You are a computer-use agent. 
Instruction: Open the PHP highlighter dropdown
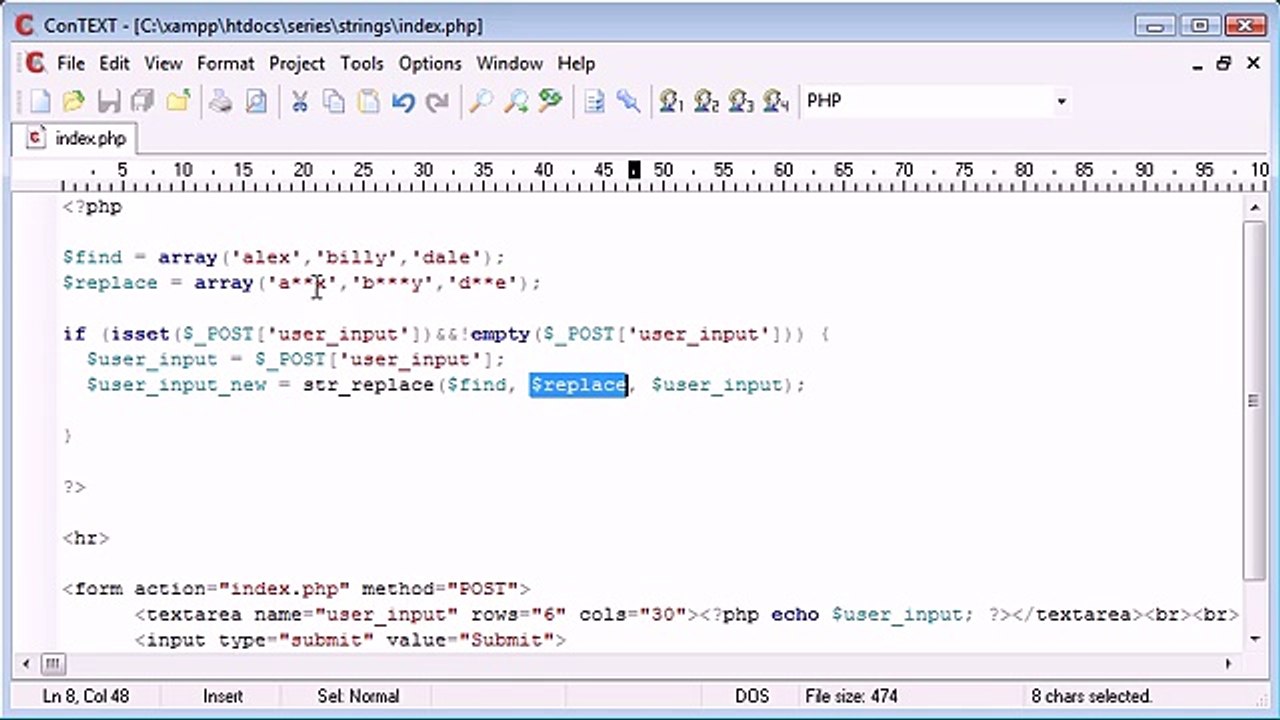click(x=1061, y=101)
